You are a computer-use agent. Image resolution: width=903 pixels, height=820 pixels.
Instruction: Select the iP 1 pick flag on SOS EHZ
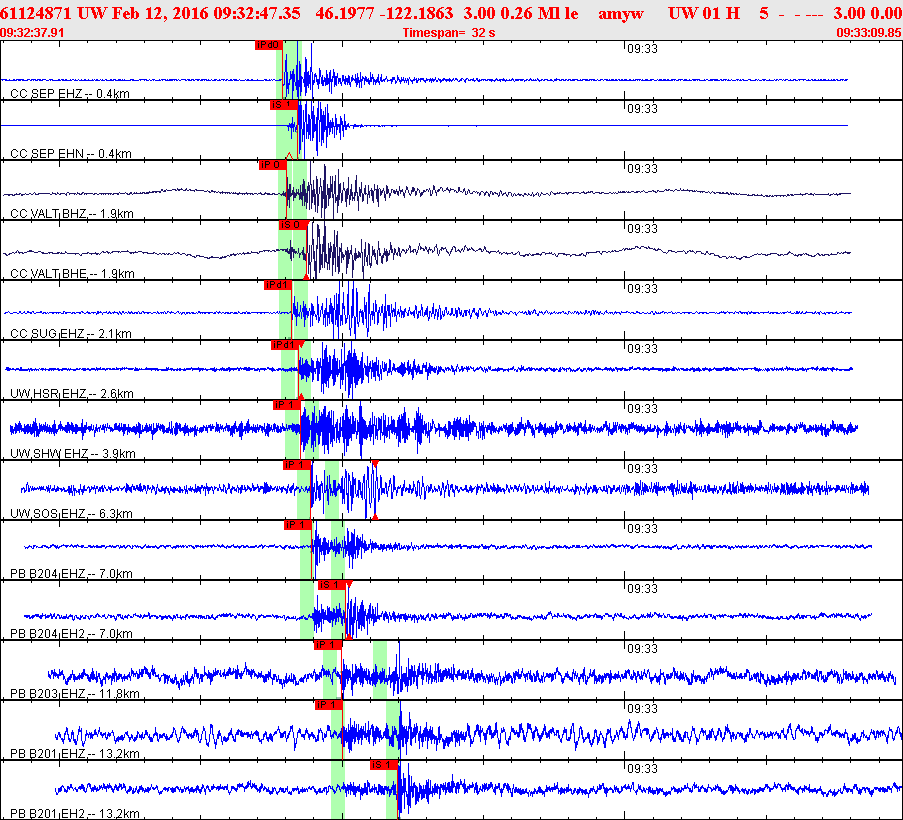[296, 465]
